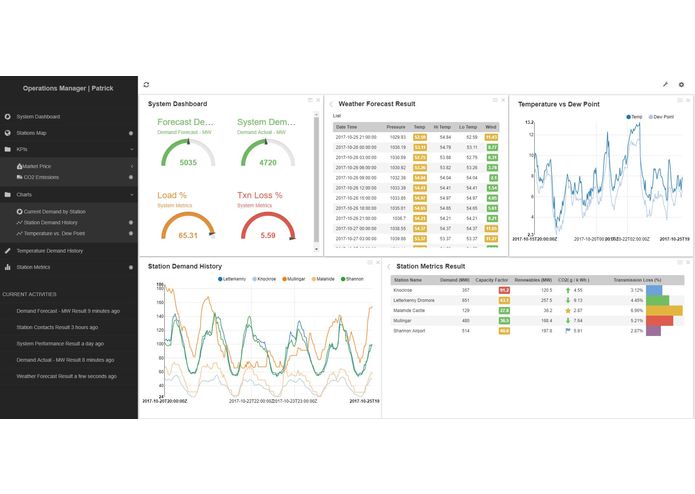Open Demand Forecast - MW Result activity
695x494 pixels.
tap(68, 311)
